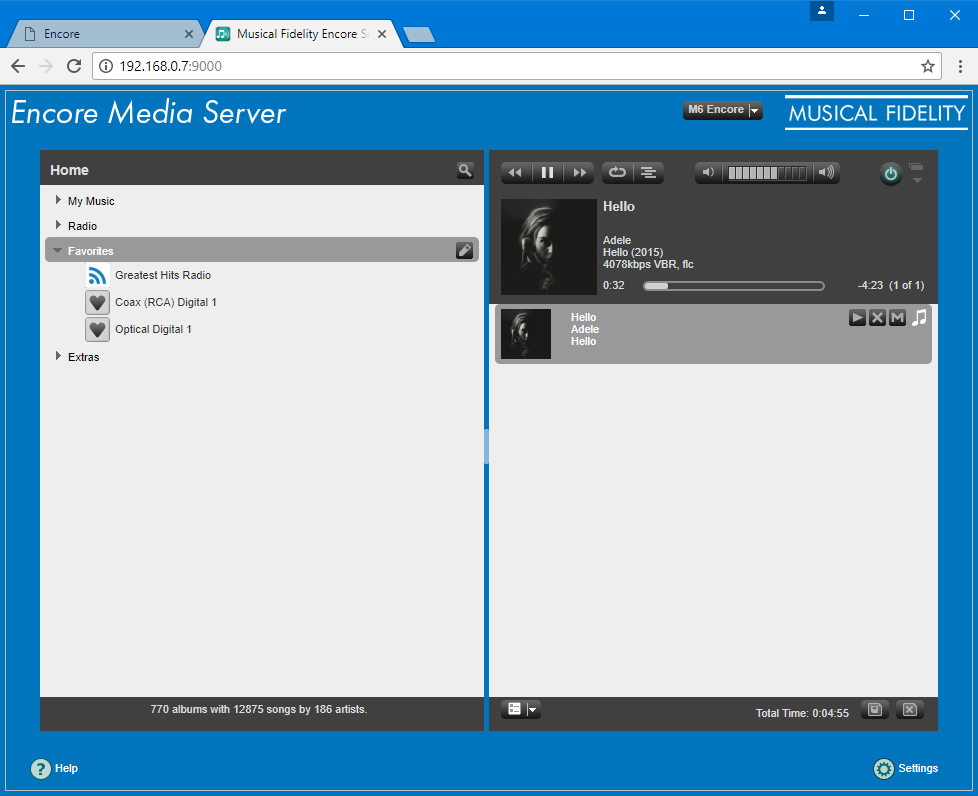
Task: Collapse the now playing panel
Action: tap(916, 173)
